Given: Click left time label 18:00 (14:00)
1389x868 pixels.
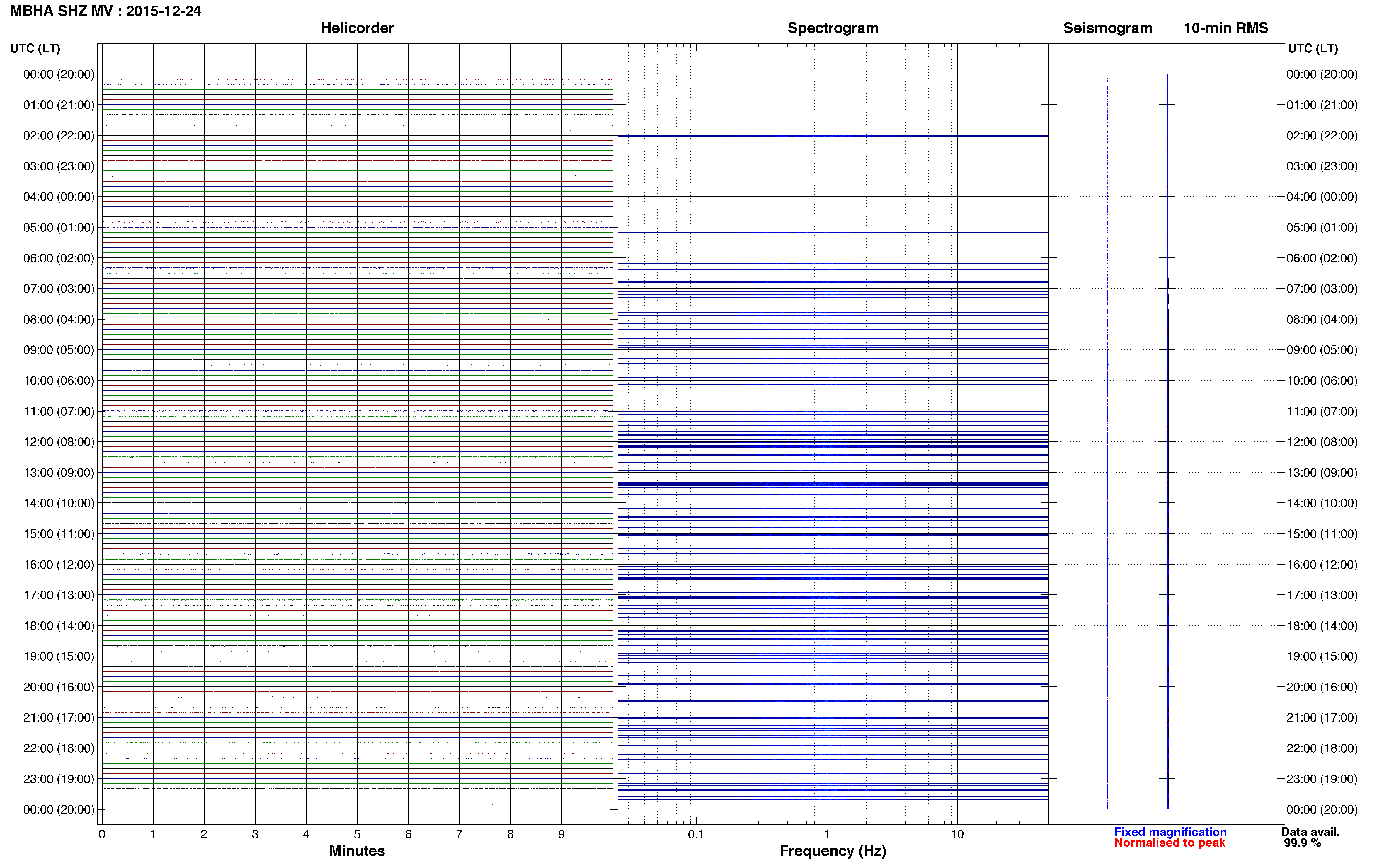Looking at the screenshot, I should [x=59, y=626].
